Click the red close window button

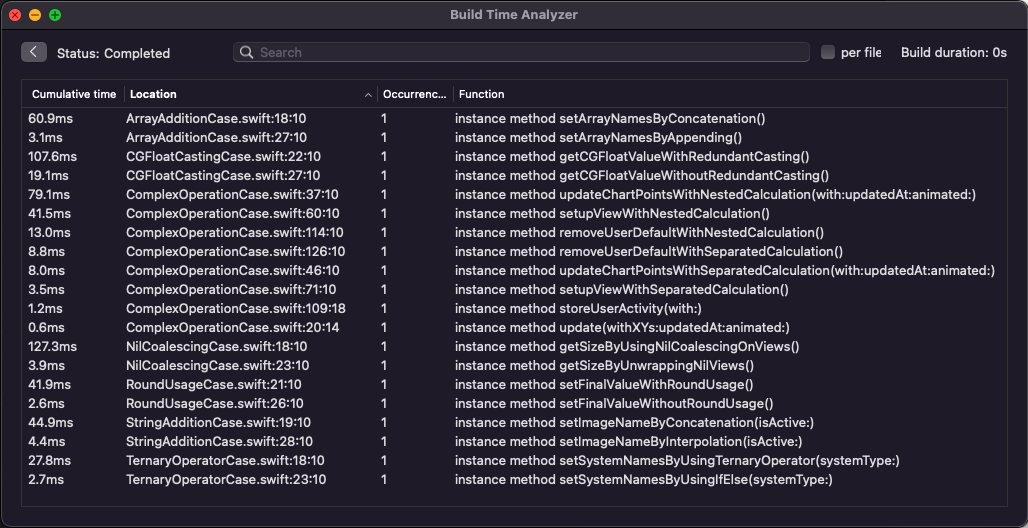15,15
